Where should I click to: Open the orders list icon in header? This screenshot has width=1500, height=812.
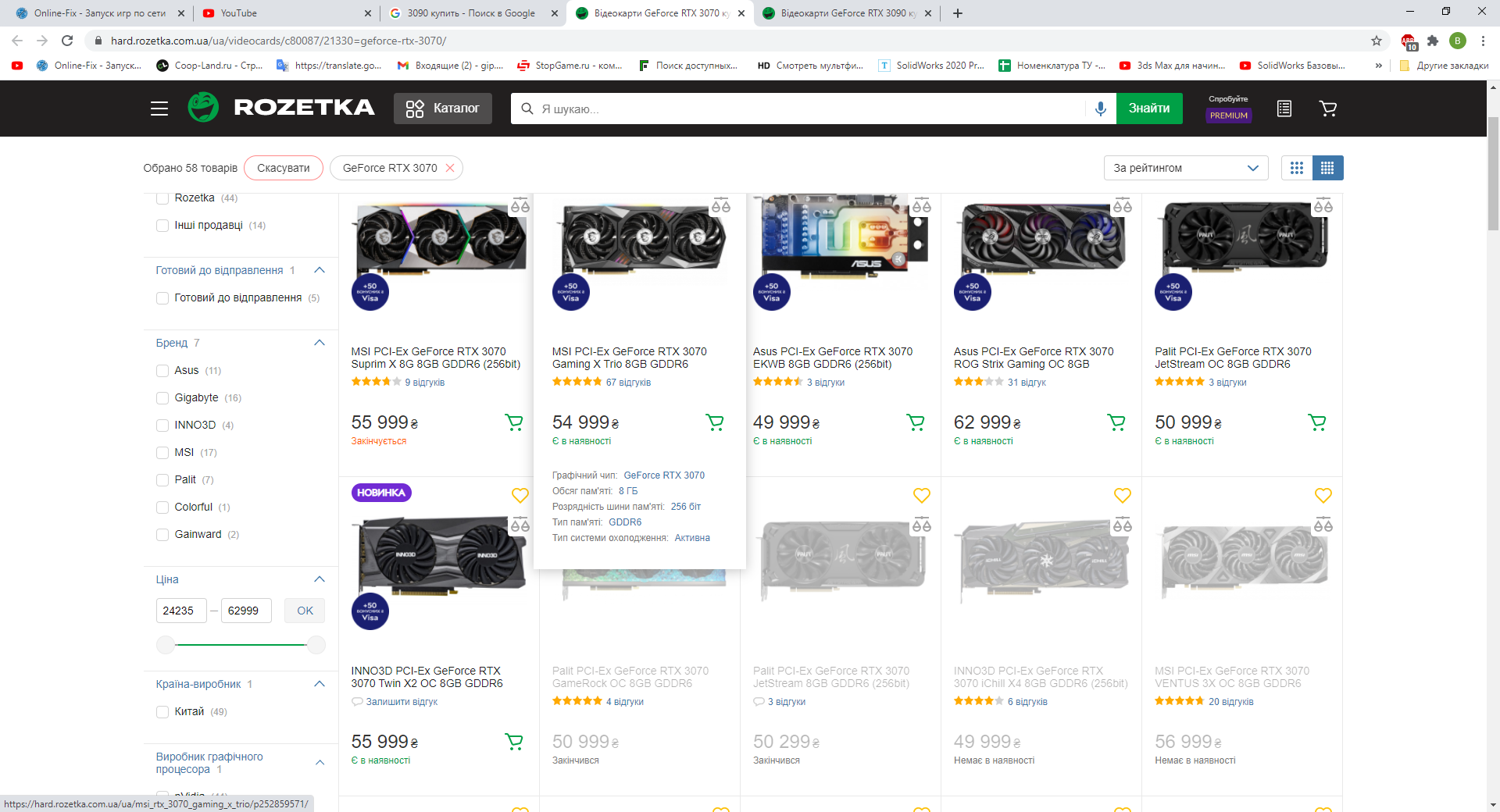1284,109
